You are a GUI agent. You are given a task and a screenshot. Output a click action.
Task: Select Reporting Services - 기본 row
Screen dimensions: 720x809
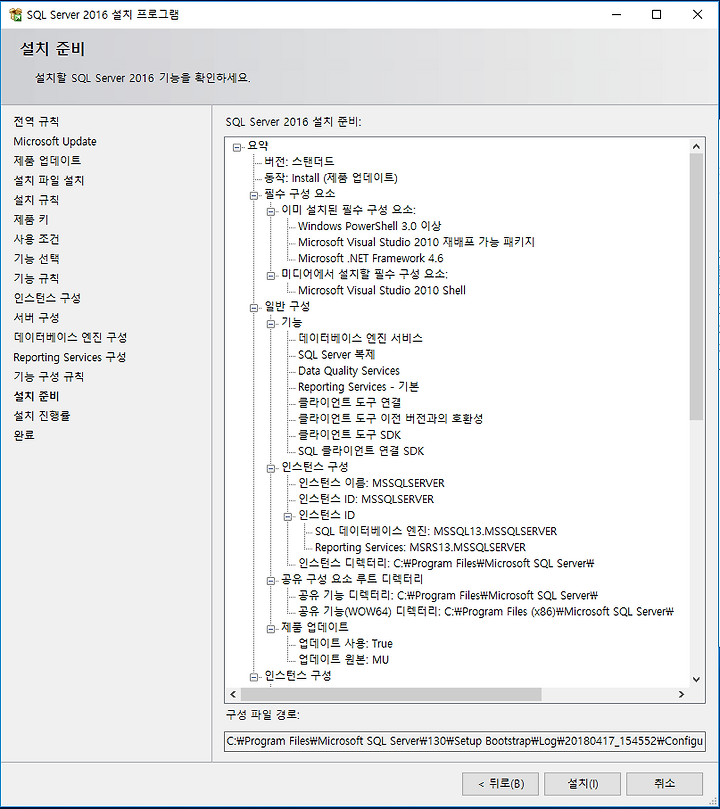tap(358, 387)
